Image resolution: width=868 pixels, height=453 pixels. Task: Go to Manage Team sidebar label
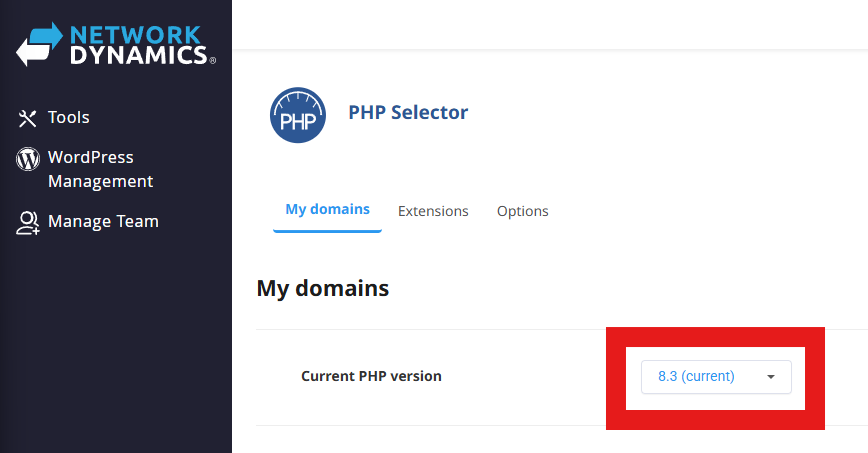click(103, 221)
